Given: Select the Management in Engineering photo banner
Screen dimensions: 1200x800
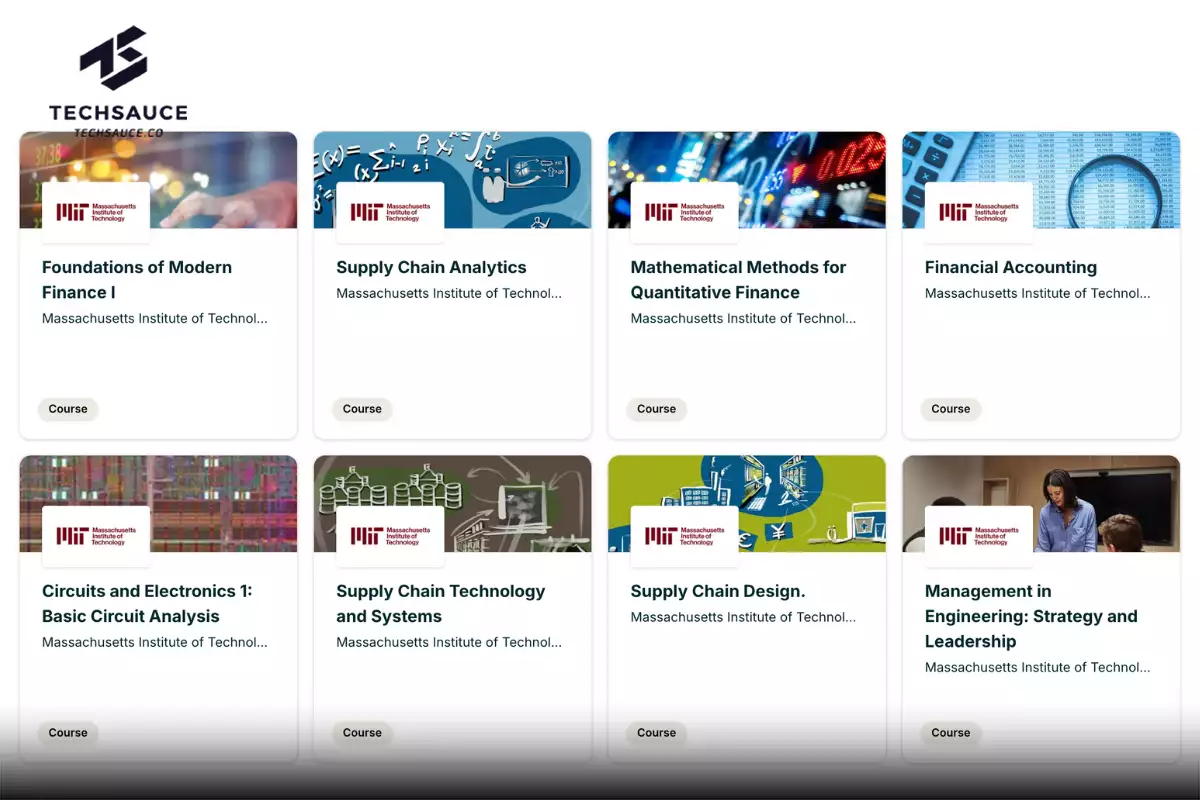Looking at the screenshot, I should click(1041, 504).
